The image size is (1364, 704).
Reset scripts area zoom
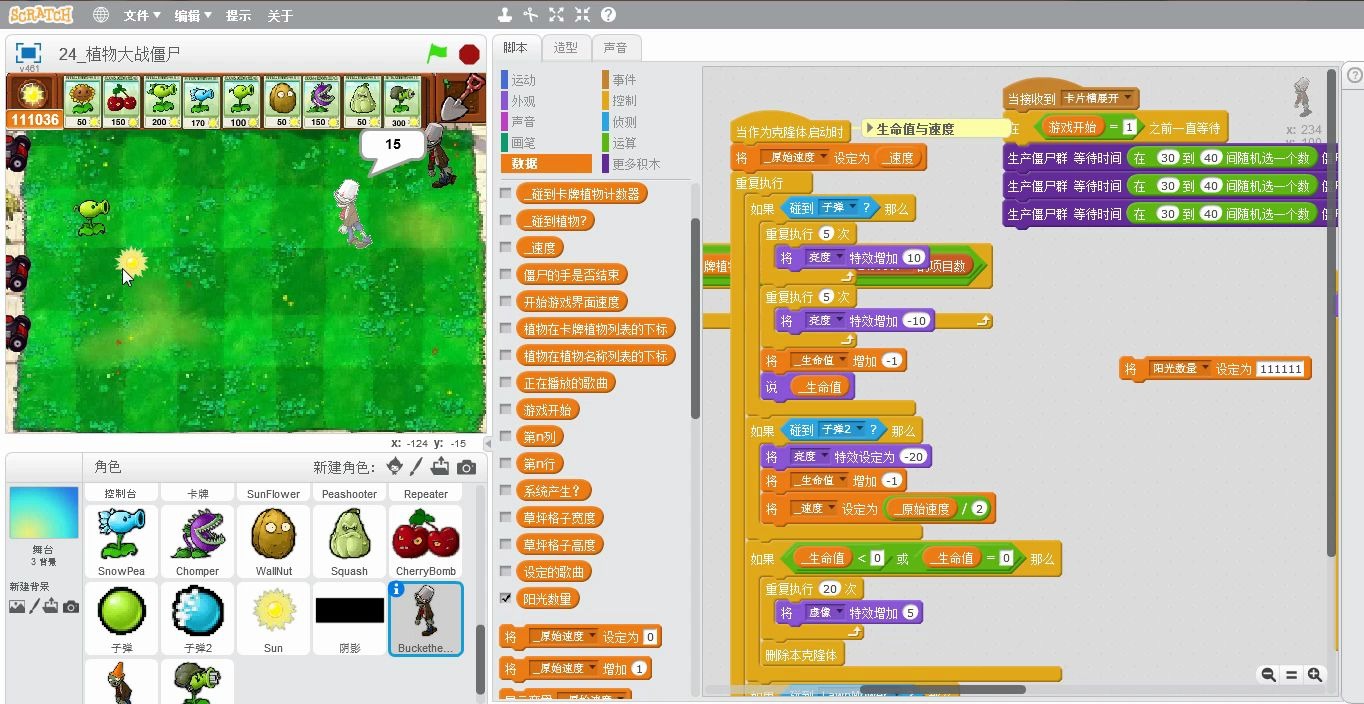pyautogui.click(x=1291, y=675)
